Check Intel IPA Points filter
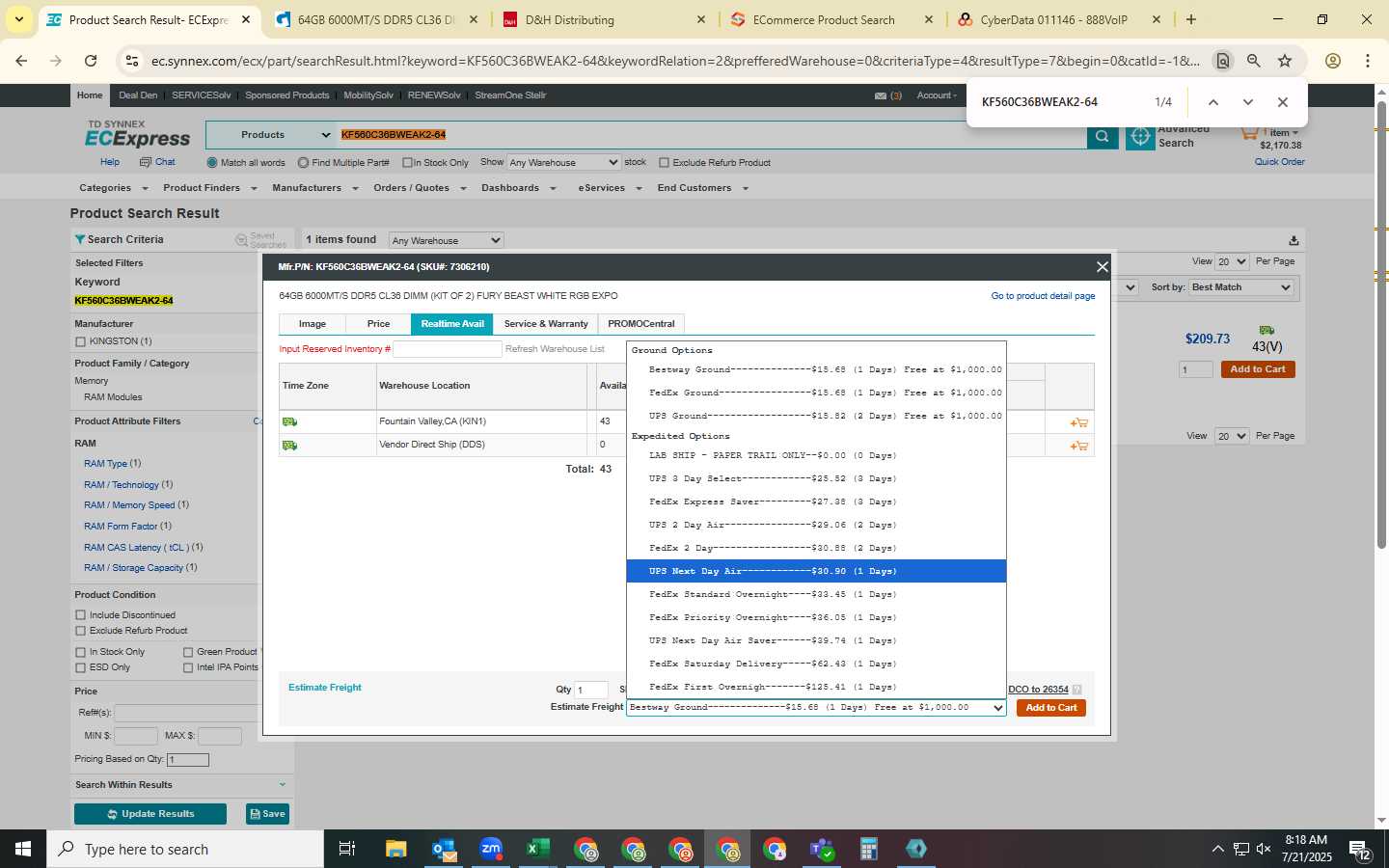Viewport: 1389px width, 868px height. pyautogui.click(x=188, y=667)
